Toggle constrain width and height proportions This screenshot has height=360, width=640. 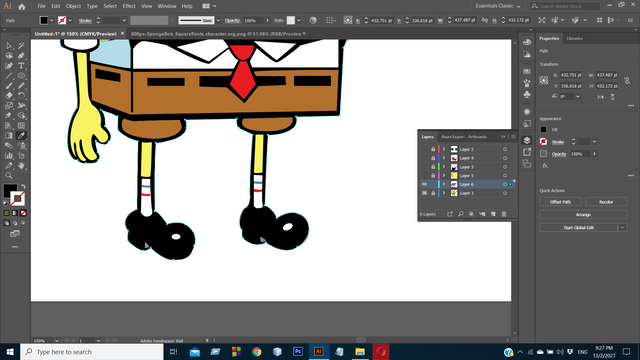627,81
